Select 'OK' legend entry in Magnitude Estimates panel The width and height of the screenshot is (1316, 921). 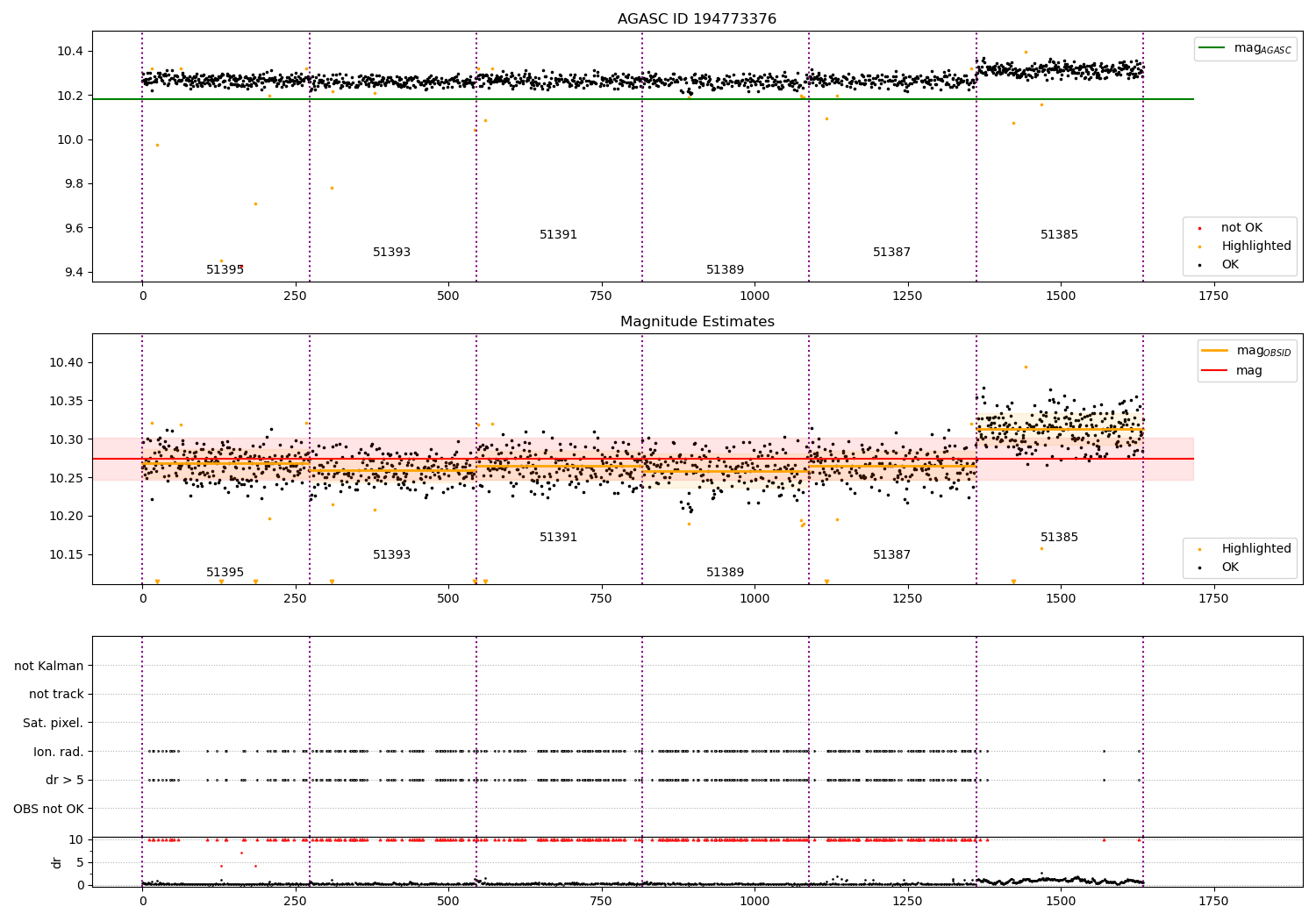pyautogui.click(x=1230, y=568)
